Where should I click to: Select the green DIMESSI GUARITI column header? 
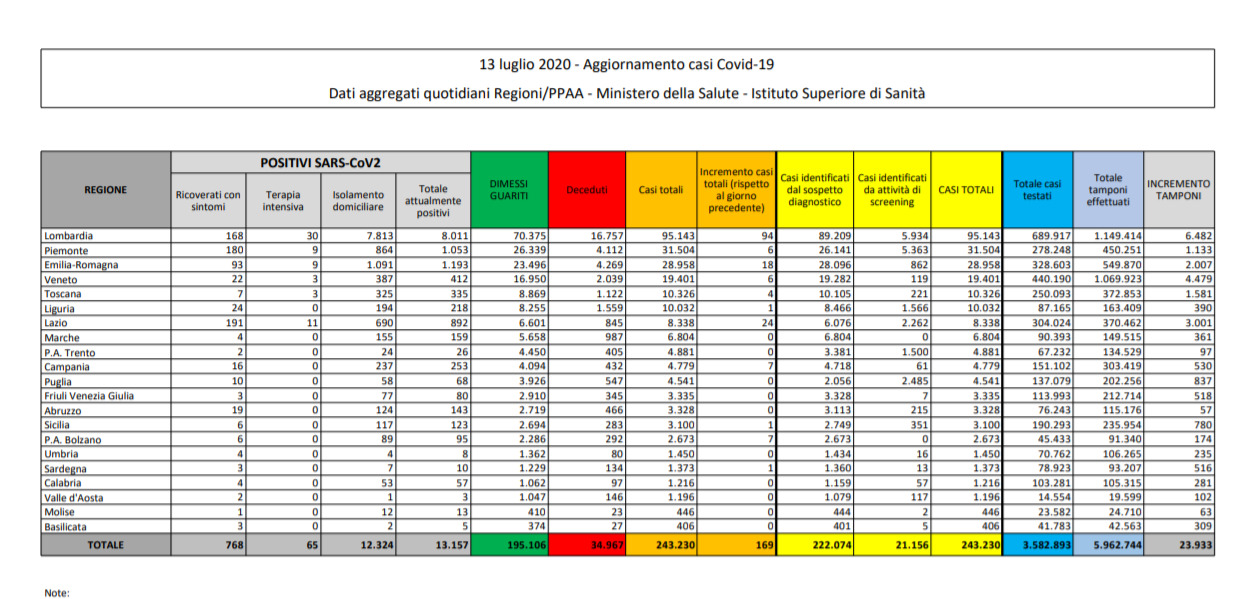coord(509,188)
